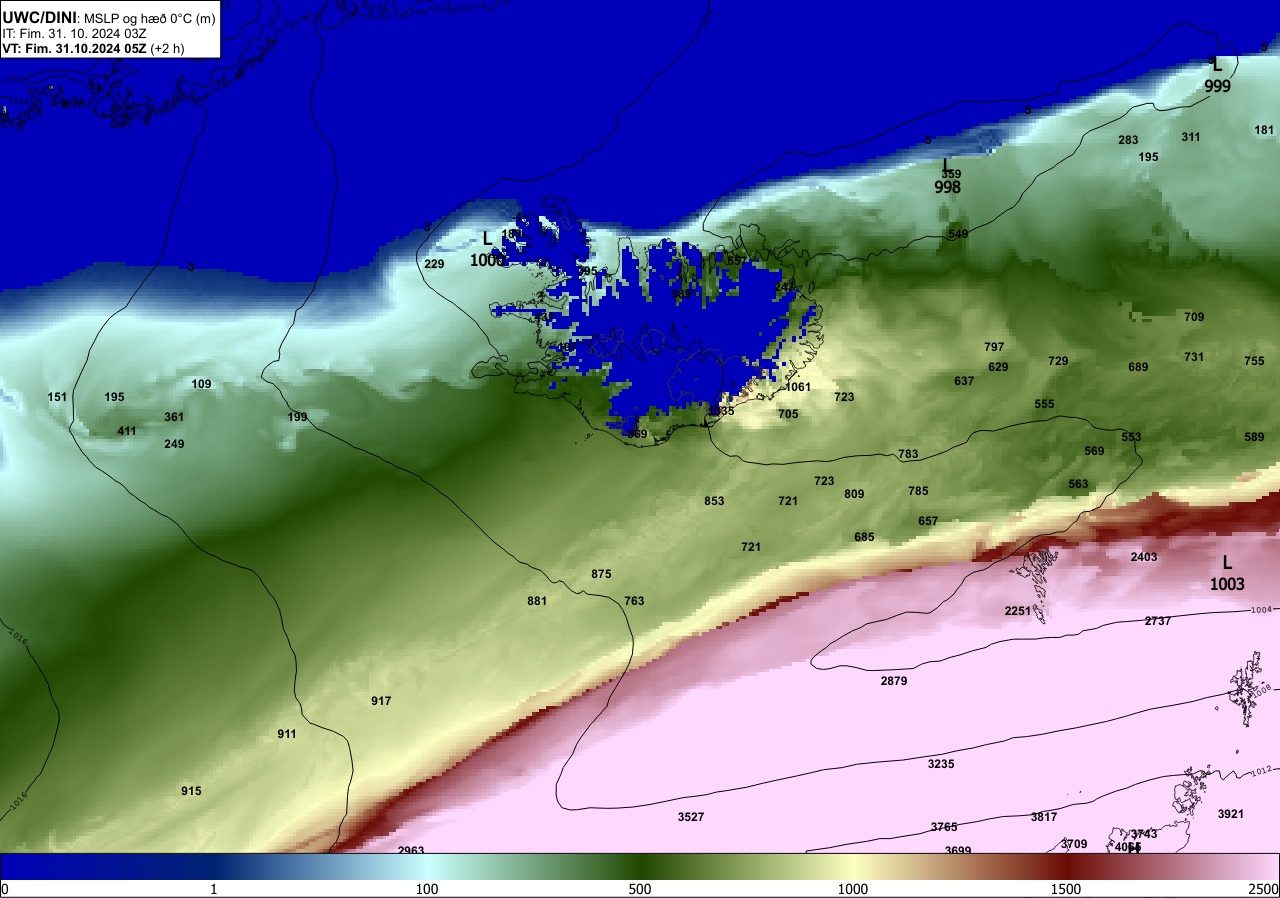The width and height of the screenshot is (1280, 898).
Task: Click the height value 915
Action: coord(191,791)
